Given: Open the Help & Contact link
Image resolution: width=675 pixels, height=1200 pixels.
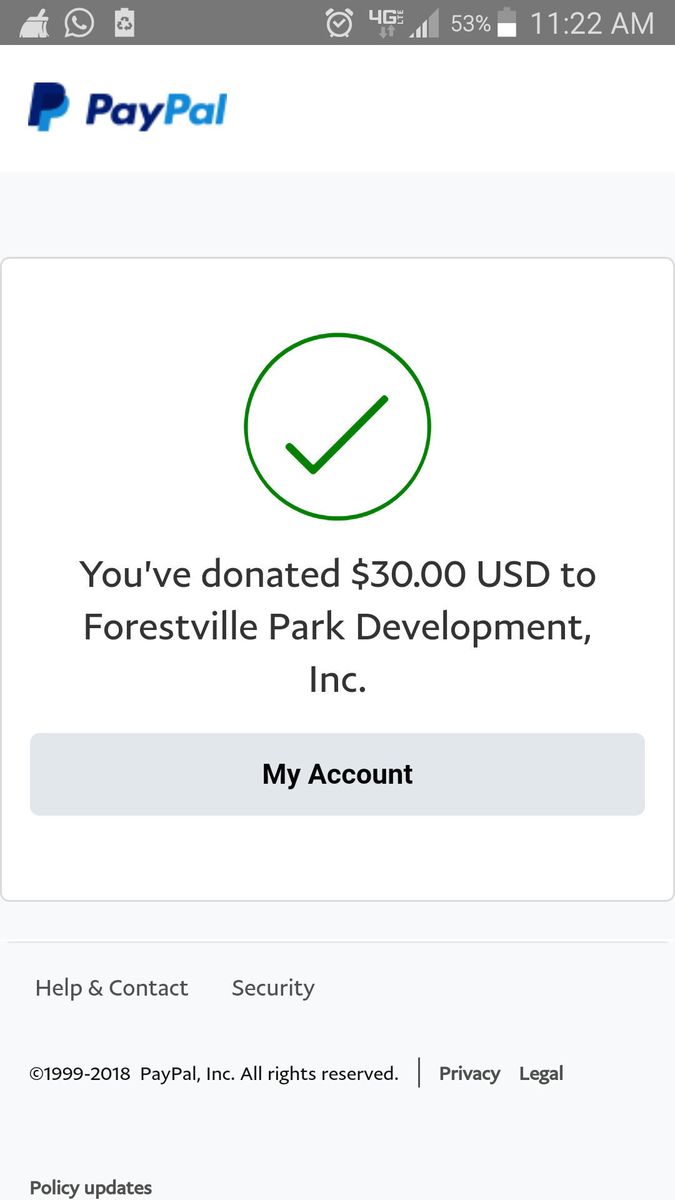Looking at the screenshot, I should click(111, 988).
